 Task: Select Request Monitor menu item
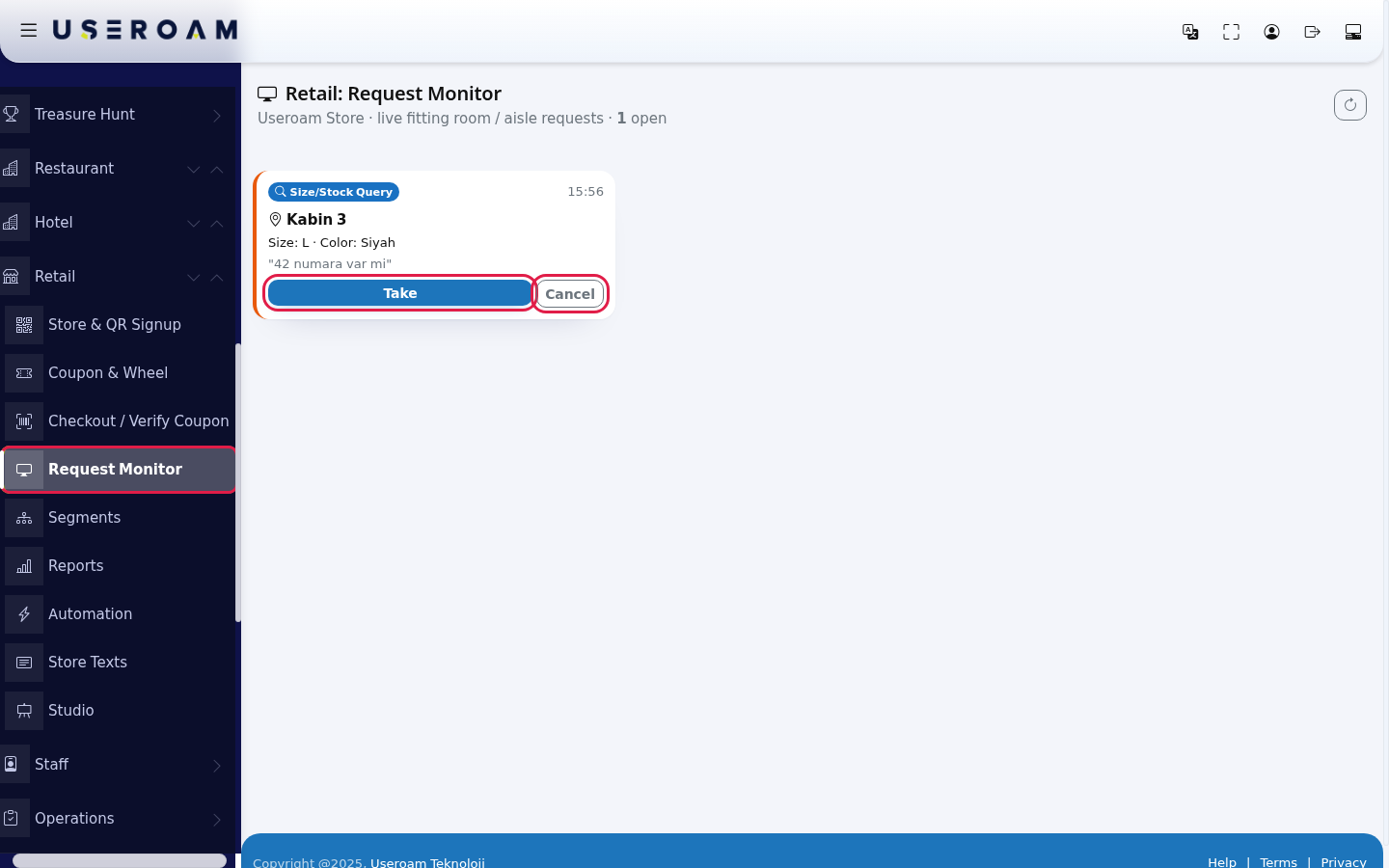click(120, 470)
